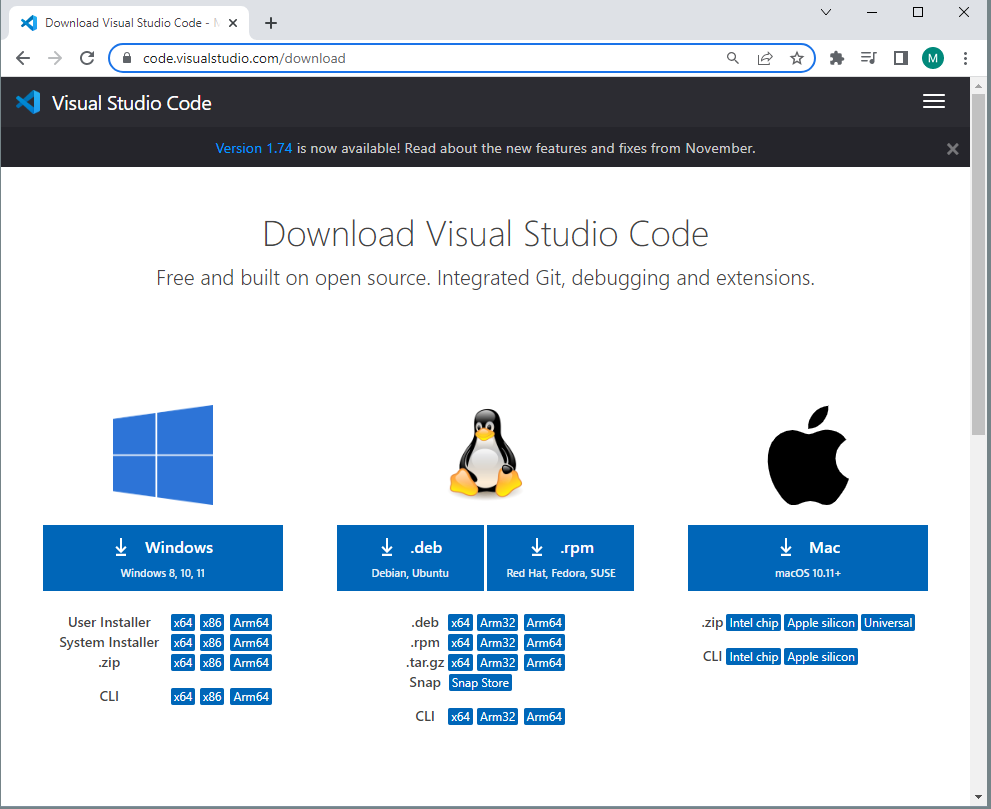Click the Visual Studio Code header logo
Screen dimensions: 991x809
point(114,102)
